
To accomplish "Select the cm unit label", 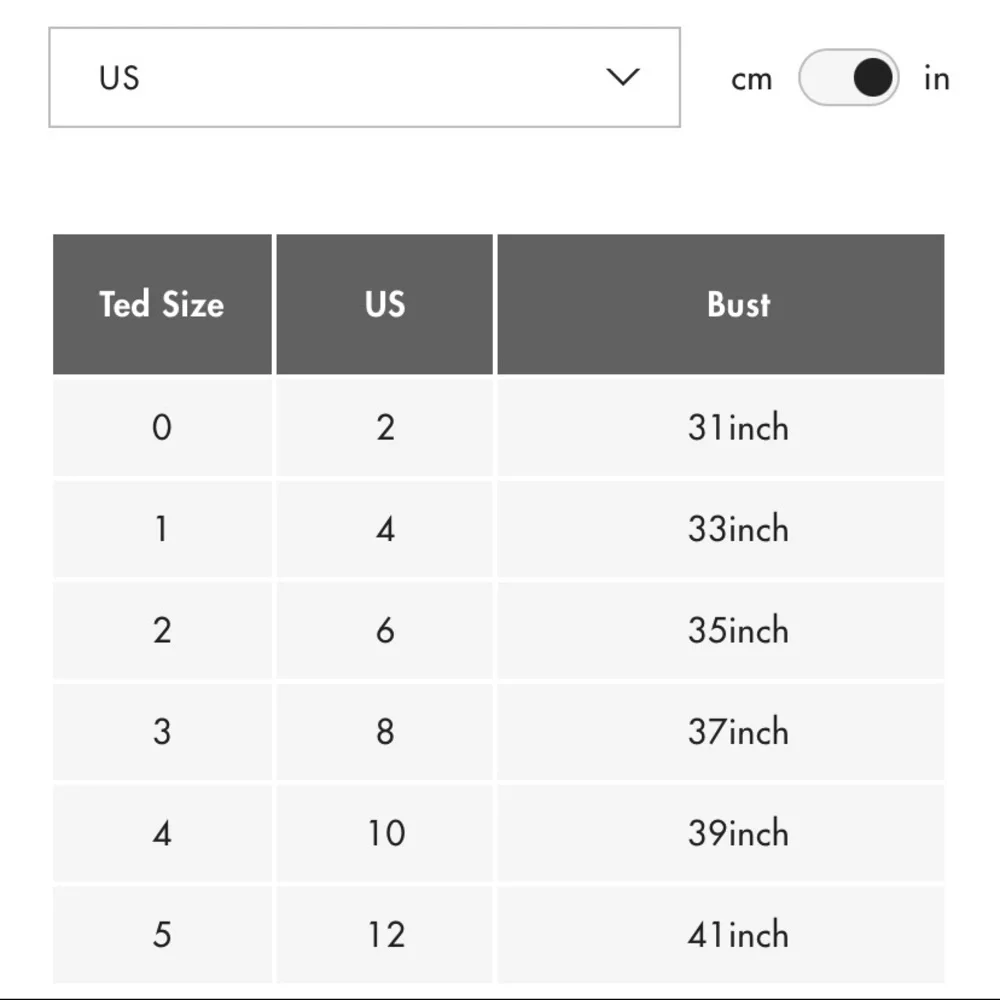I will click(751, 79).
